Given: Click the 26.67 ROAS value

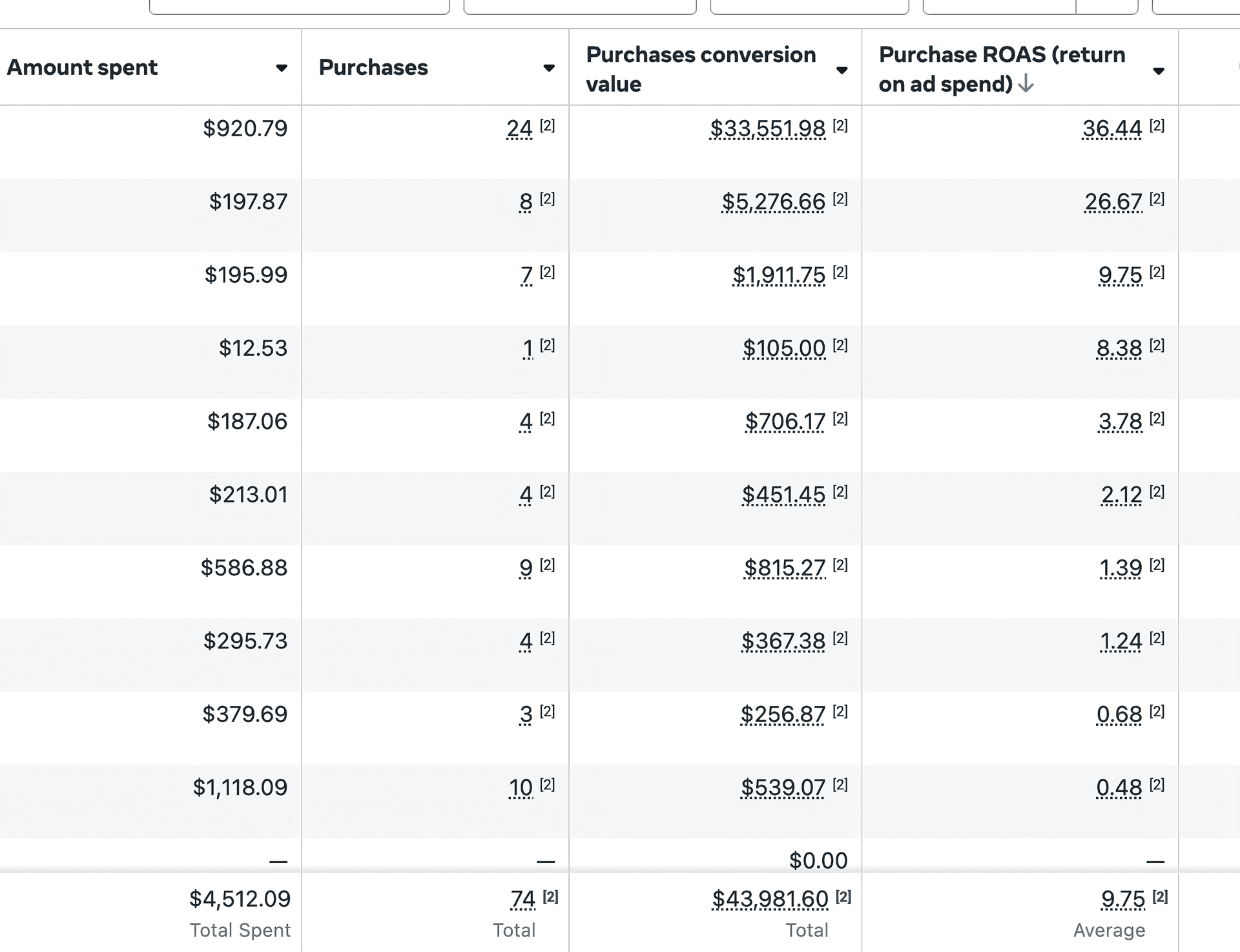Looking at the screenshot, I should coord(1112,202).
